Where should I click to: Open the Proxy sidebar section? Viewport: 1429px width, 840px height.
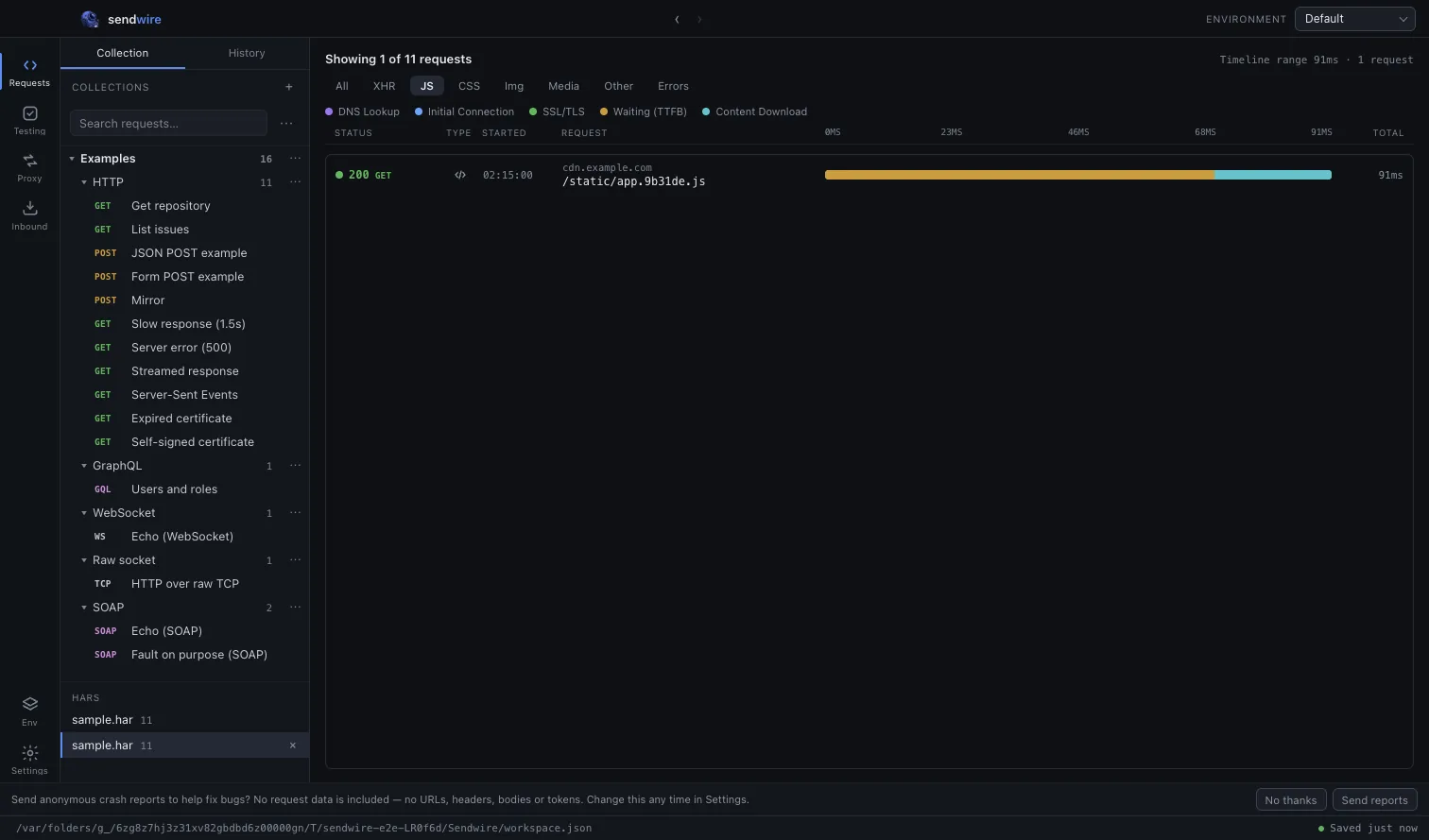point(29,167)
